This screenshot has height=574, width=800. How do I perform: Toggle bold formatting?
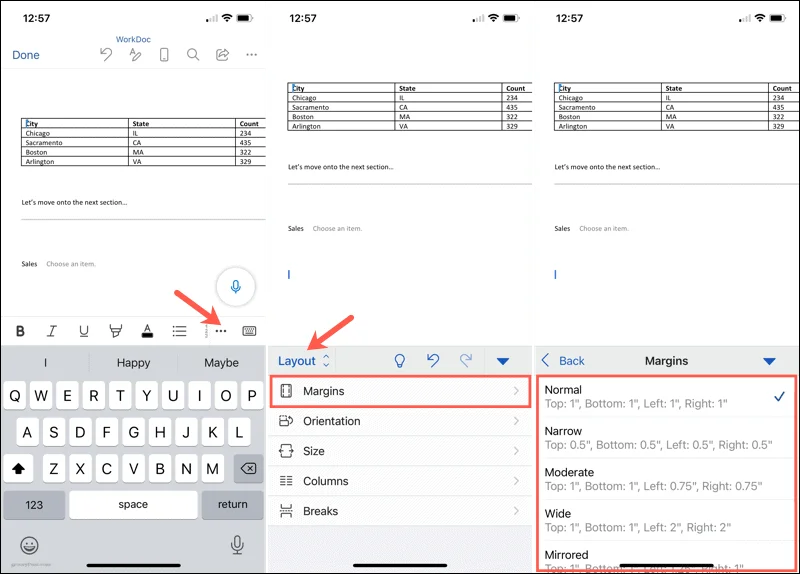coord(20,331)
